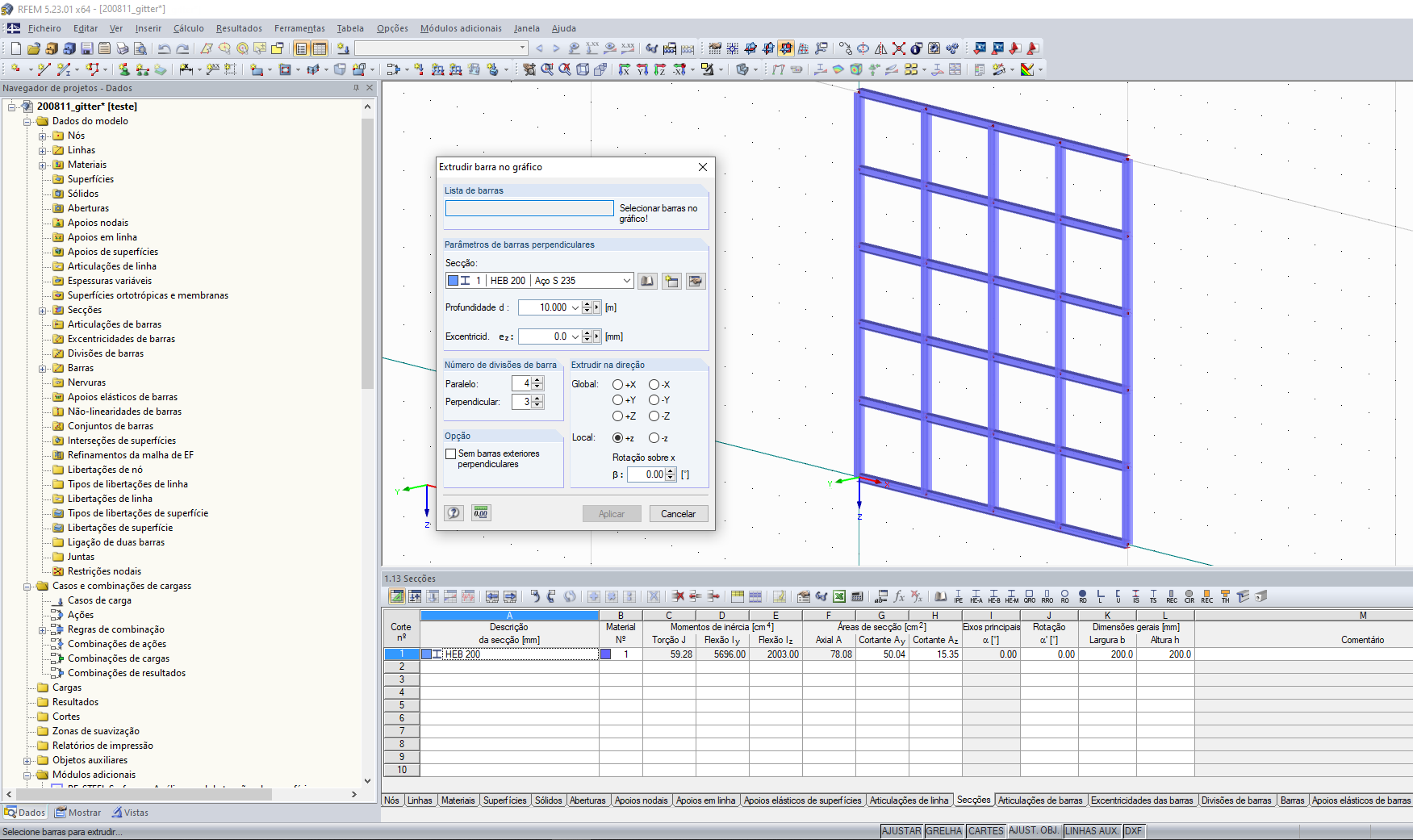This screenshot has height=840, width=1413.
Task: Collapse the Dados do modelo folder
Action: click(x=27, y=121)
